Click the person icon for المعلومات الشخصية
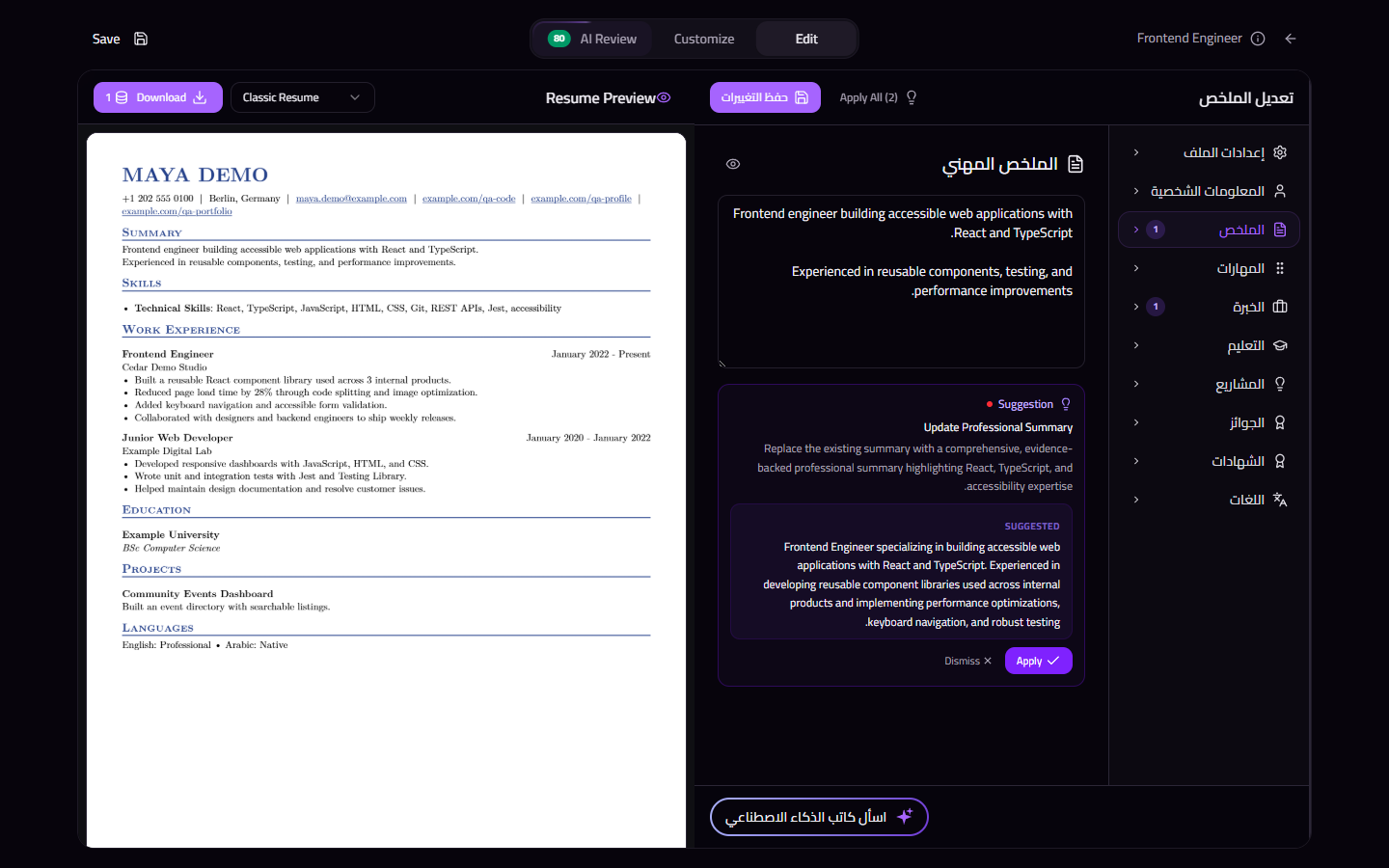This screenshot has width=1389, height=868. [1280, 191]
